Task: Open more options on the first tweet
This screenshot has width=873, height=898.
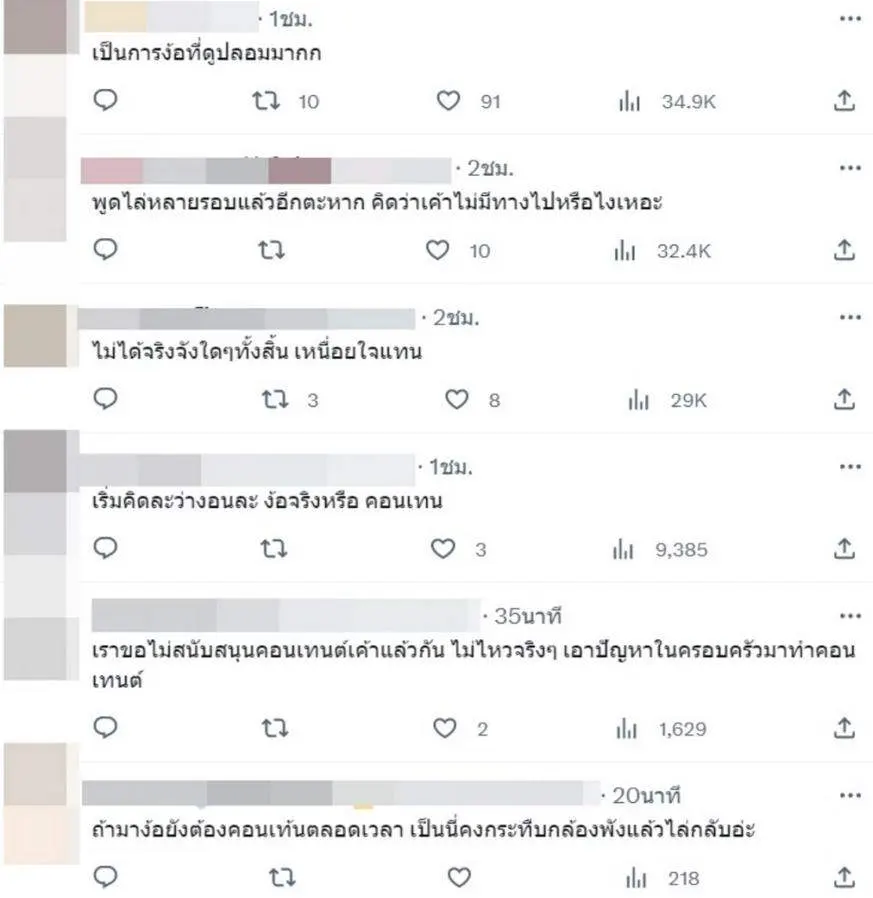Action: 850,19
